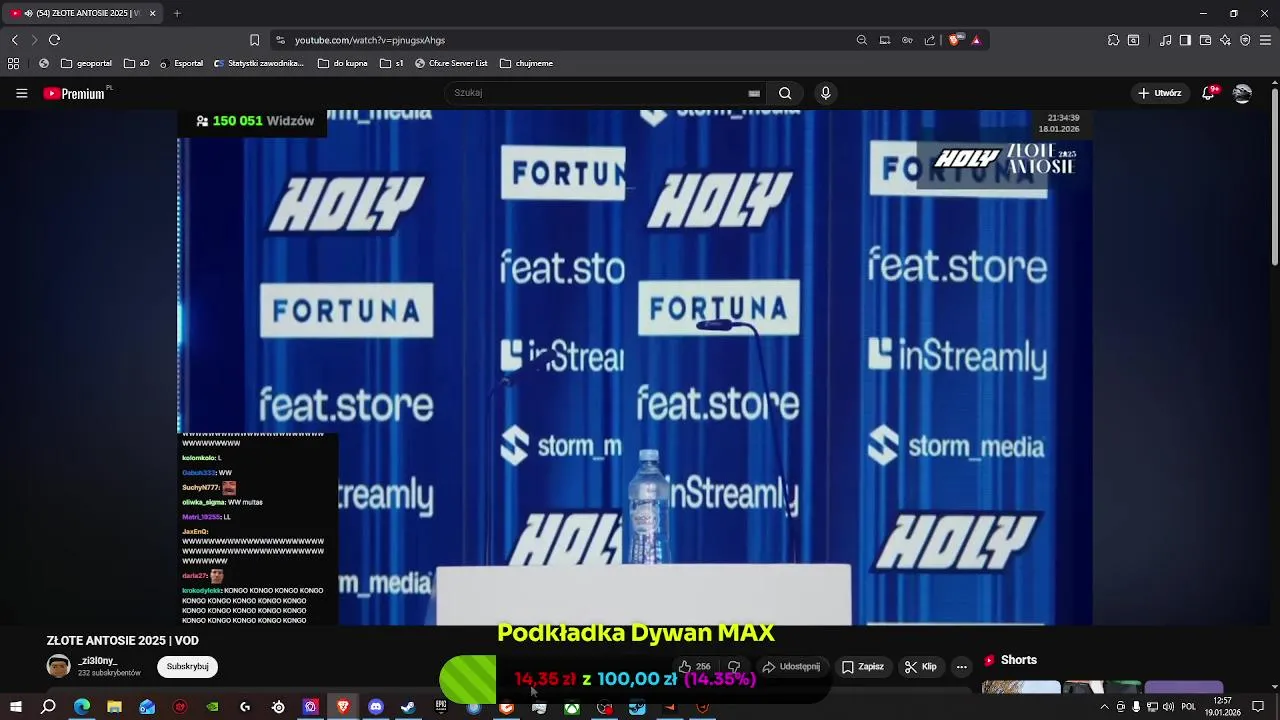Open Epic Games Launcher from taskbar

[441, 707]
